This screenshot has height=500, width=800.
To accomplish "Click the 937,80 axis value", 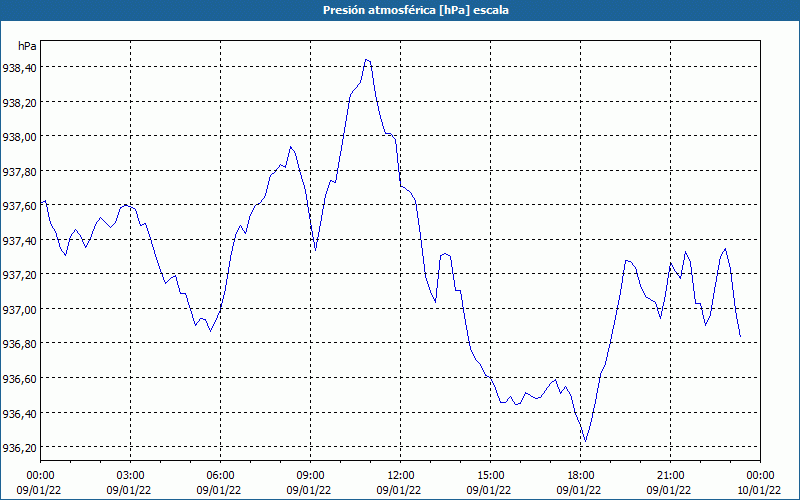I will 19,171.
